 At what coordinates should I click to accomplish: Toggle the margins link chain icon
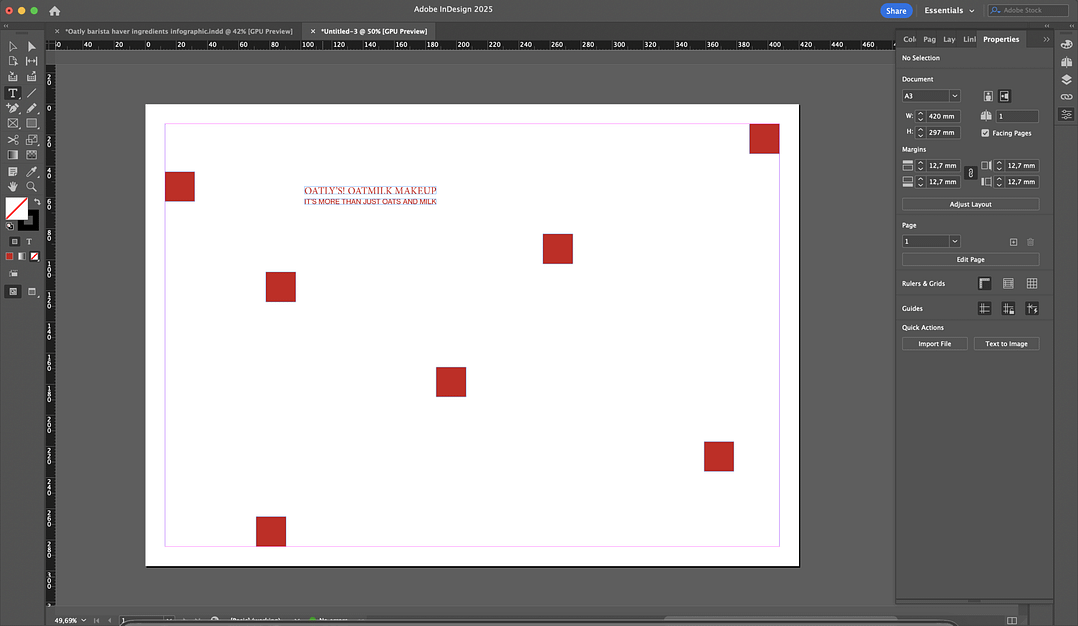point(969,173)
